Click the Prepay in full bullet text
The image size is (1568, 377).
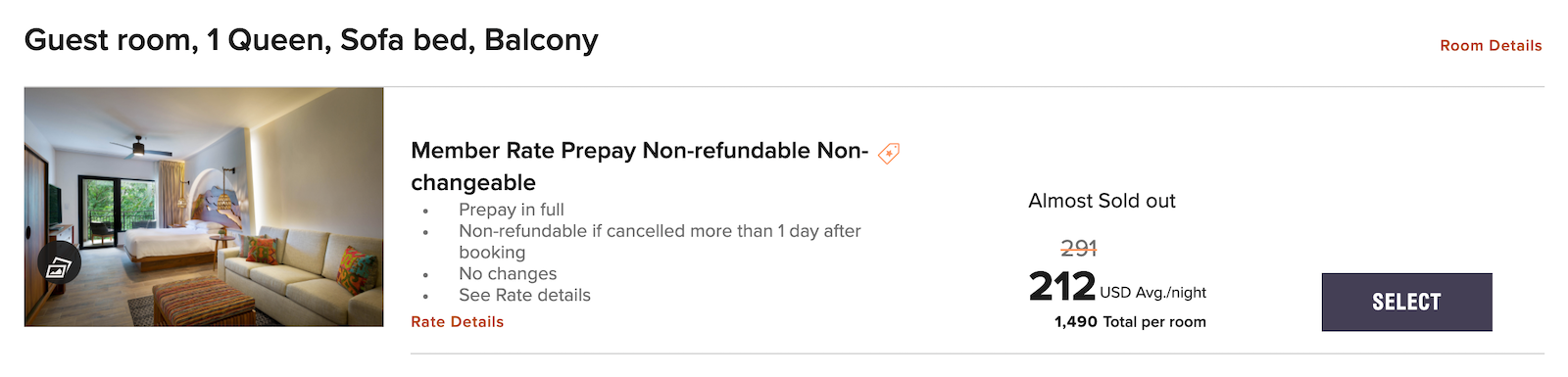[512, 210]
